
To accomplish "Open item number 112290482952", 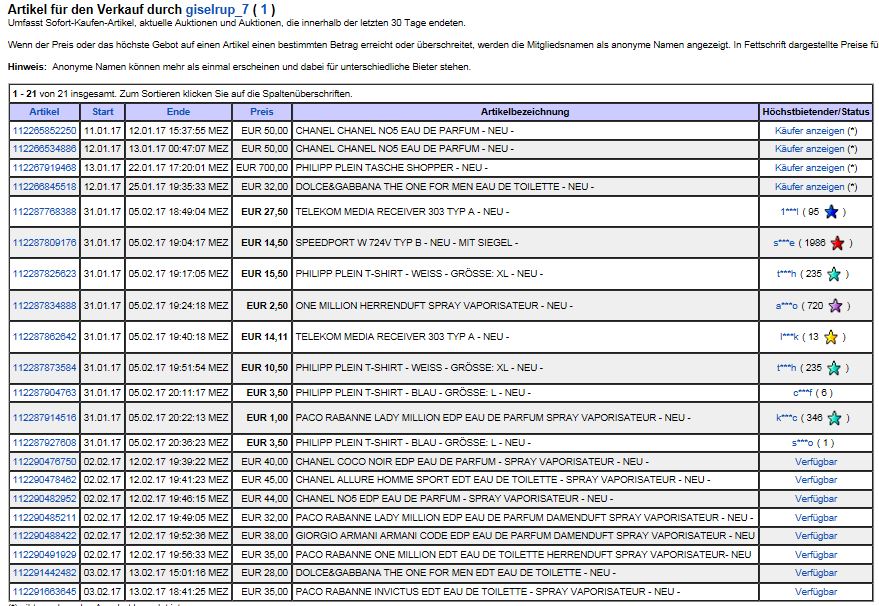I will pos(44,498).
